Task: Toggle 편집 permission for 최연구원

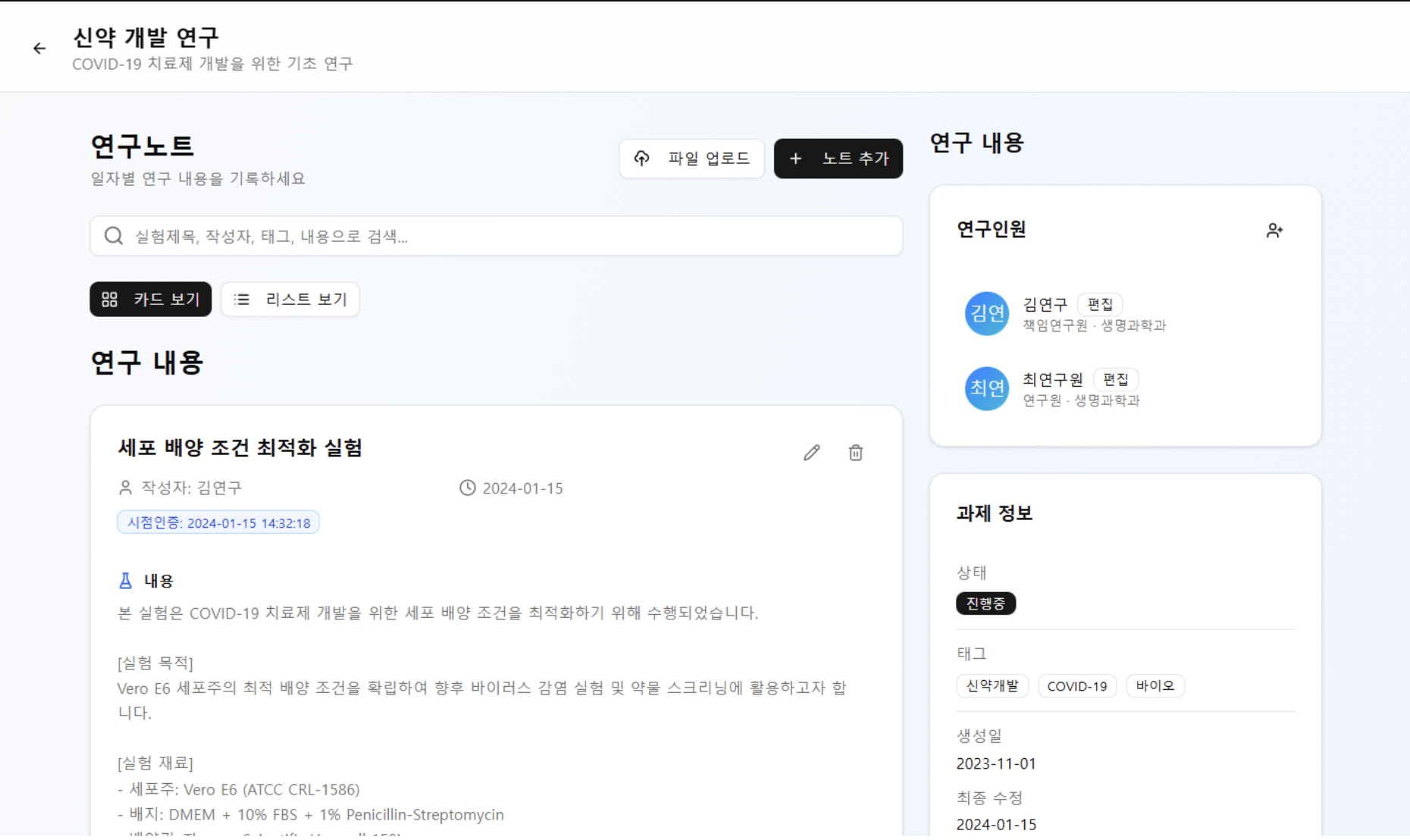Action: [1115, 379]
